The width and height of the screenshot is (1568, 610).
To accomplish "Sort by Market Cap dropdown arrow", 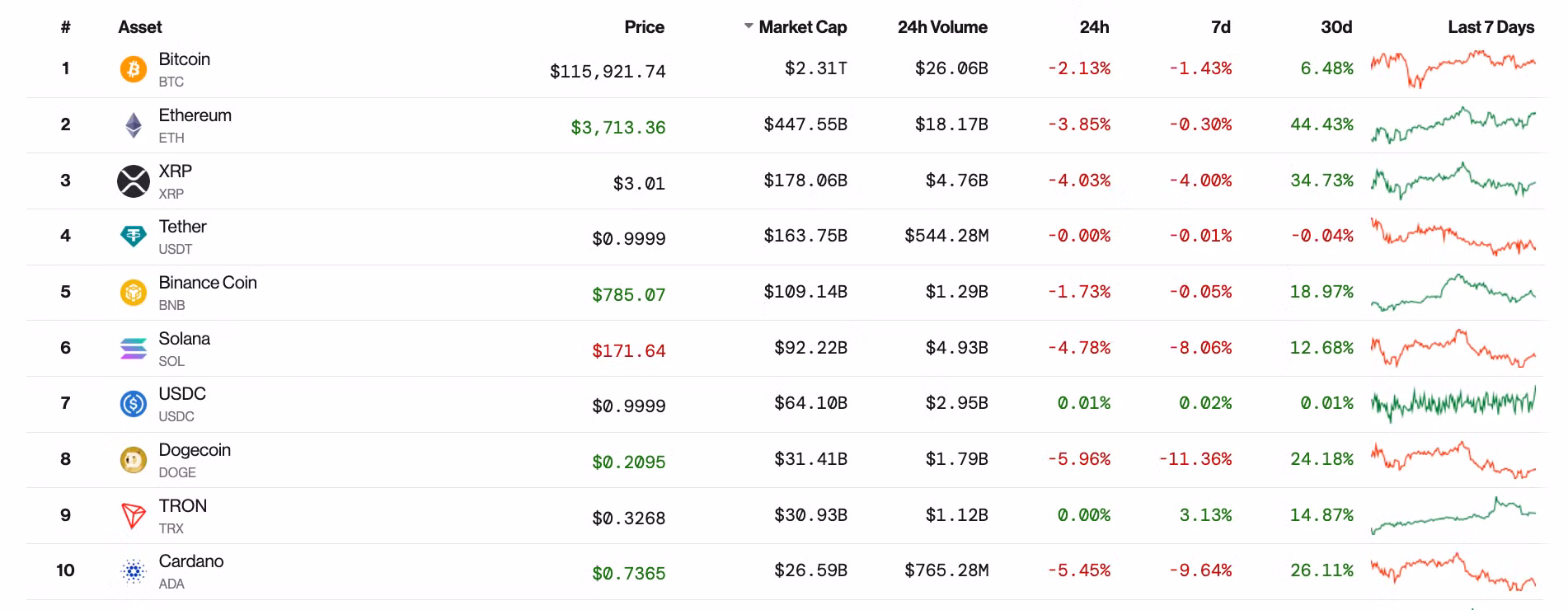I will [x=749, y=26].
